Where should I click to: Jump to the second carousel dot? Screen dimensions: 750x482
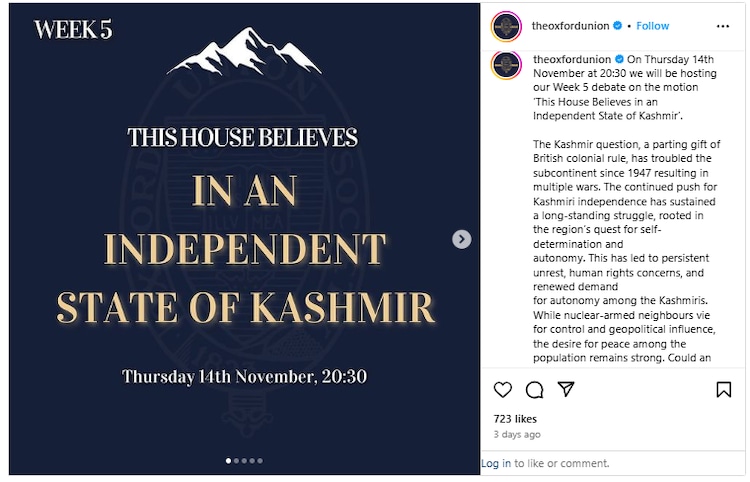(x=236, y=461)
